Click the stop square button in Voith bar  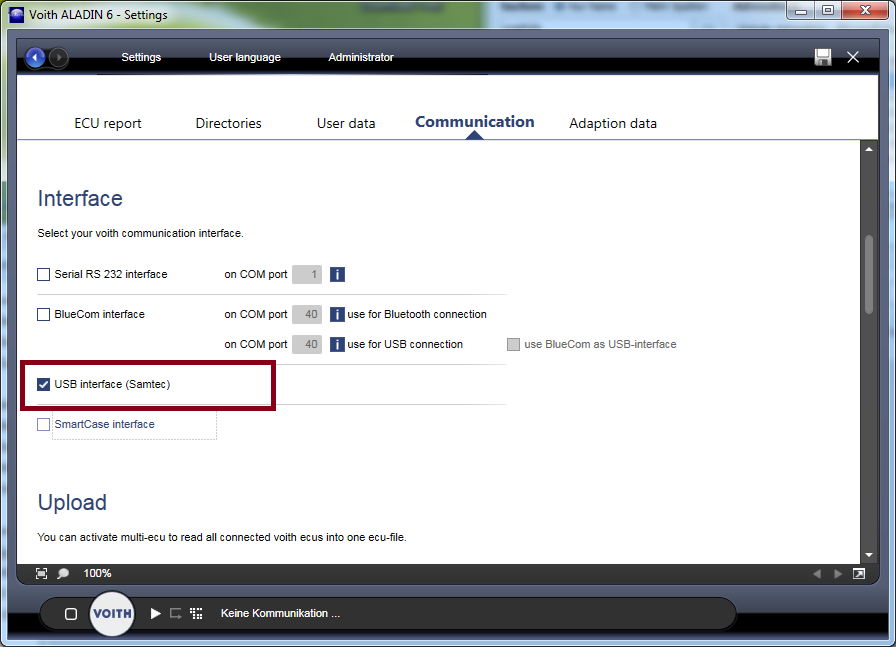click(x=71, y=614)
